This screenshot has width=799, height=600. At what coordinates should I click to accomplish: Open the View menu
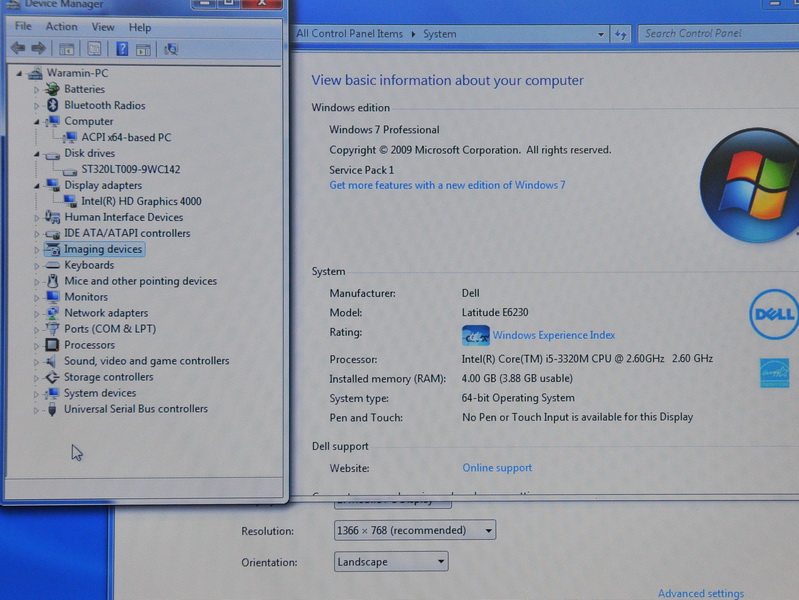tap(103, 27)
